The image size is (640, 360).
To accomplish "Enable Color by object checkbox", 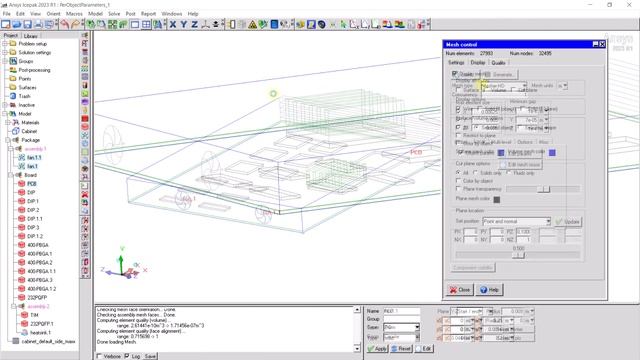I will coord(458,180).
